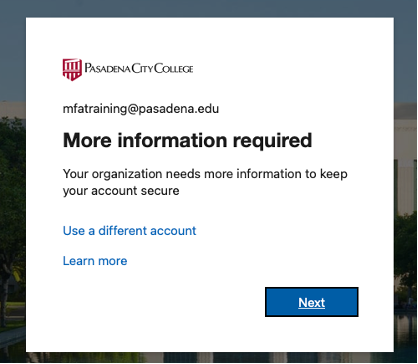Click 'your account secure' in the description
This screenshot has width=418, height=364.
point(121,191)
